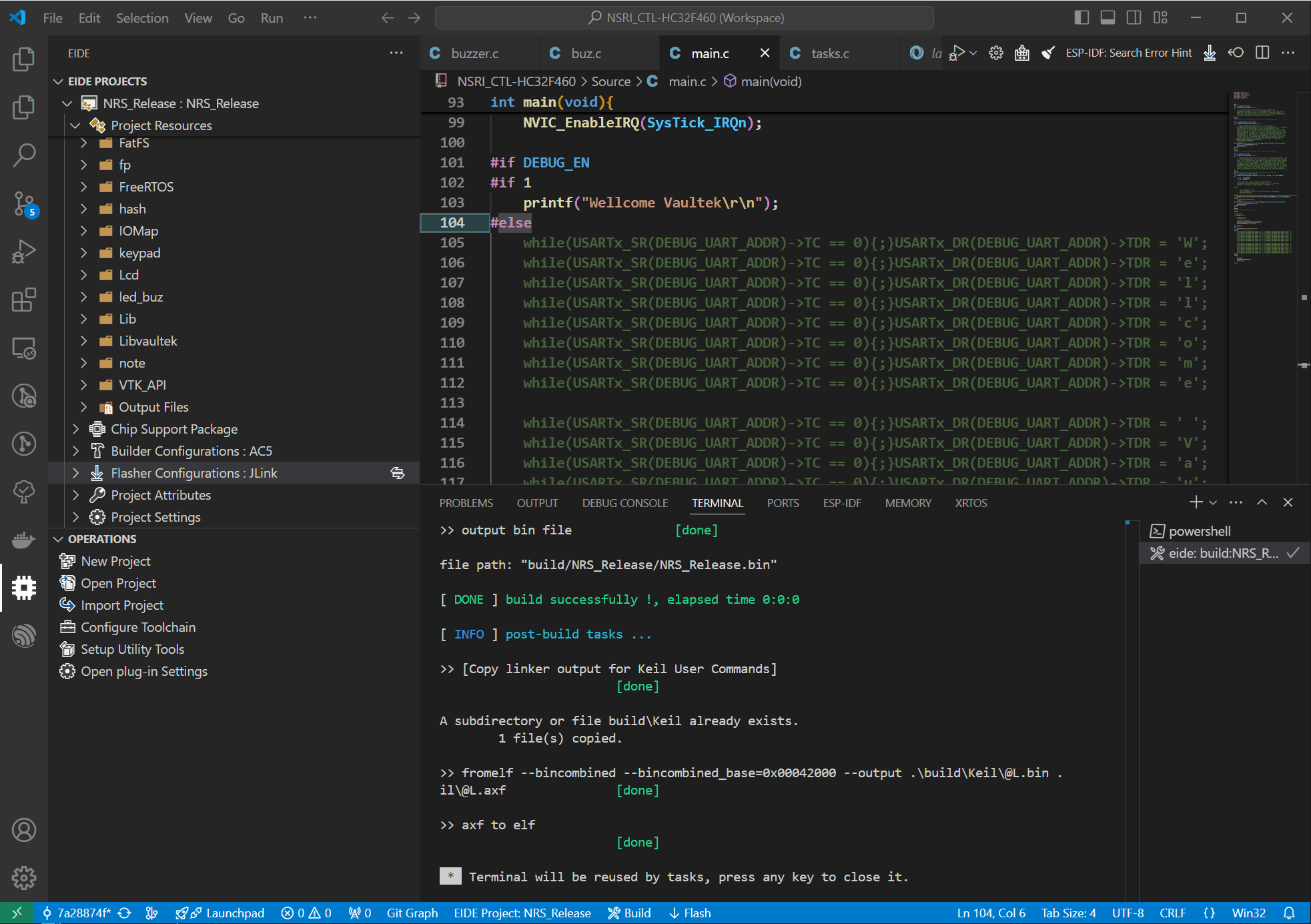Open the Run menu
The width and height of the screenshot is (1311, 924).
272,17
